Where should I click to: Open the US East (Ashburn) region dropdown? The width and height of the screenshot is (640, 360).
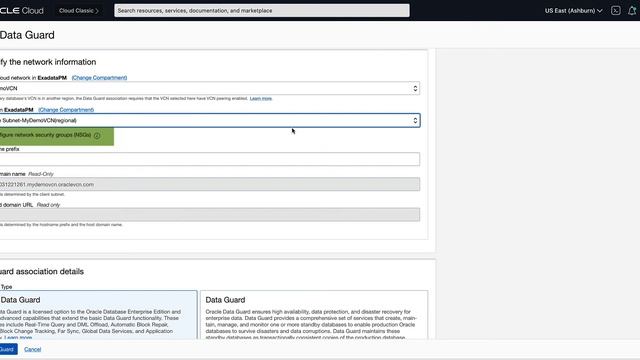(573, 11)
